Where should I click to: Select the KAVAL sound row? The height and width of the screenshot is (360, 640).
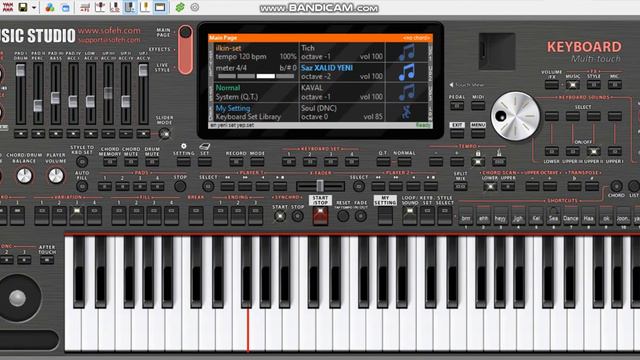tap(342, 92)
